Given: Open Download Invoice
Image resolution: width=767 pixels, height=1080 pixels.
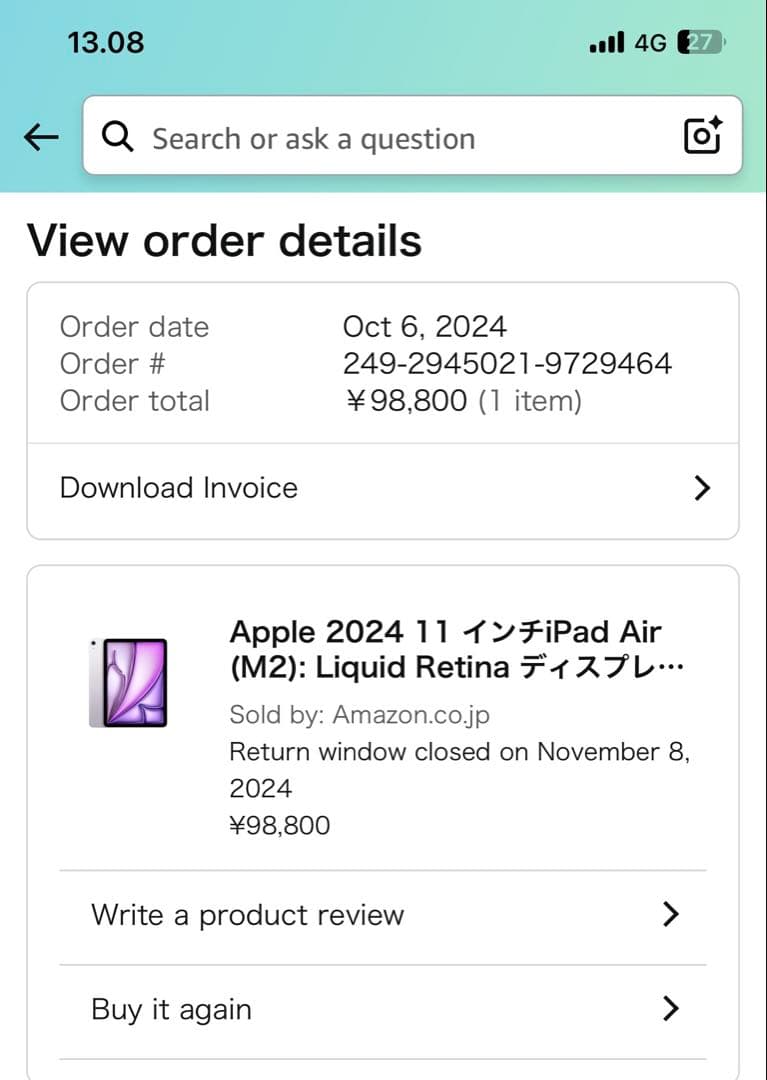Looking at the screenshot, I should [179, 488].
